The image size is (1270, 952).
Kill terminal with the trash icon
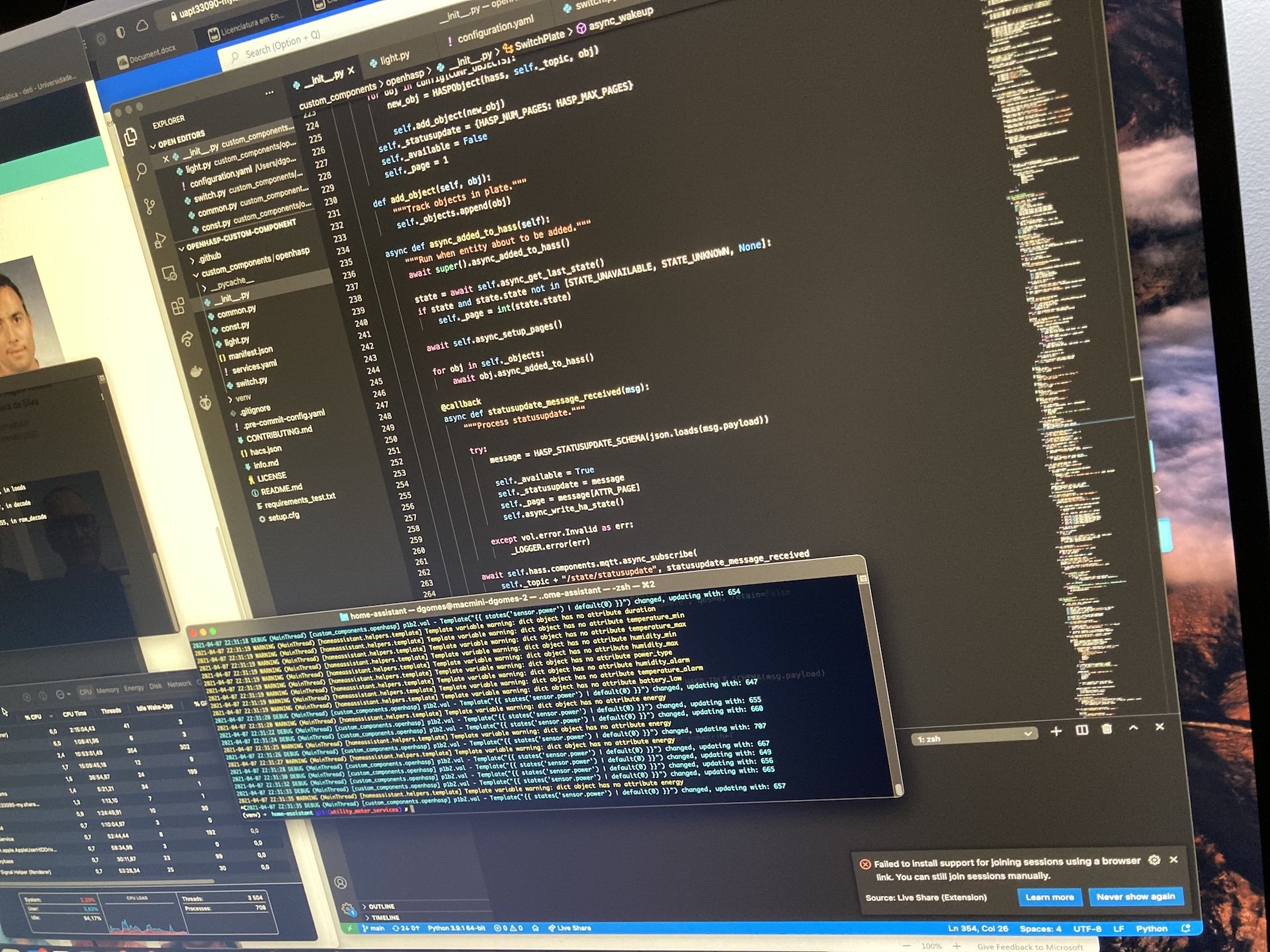1107,729
